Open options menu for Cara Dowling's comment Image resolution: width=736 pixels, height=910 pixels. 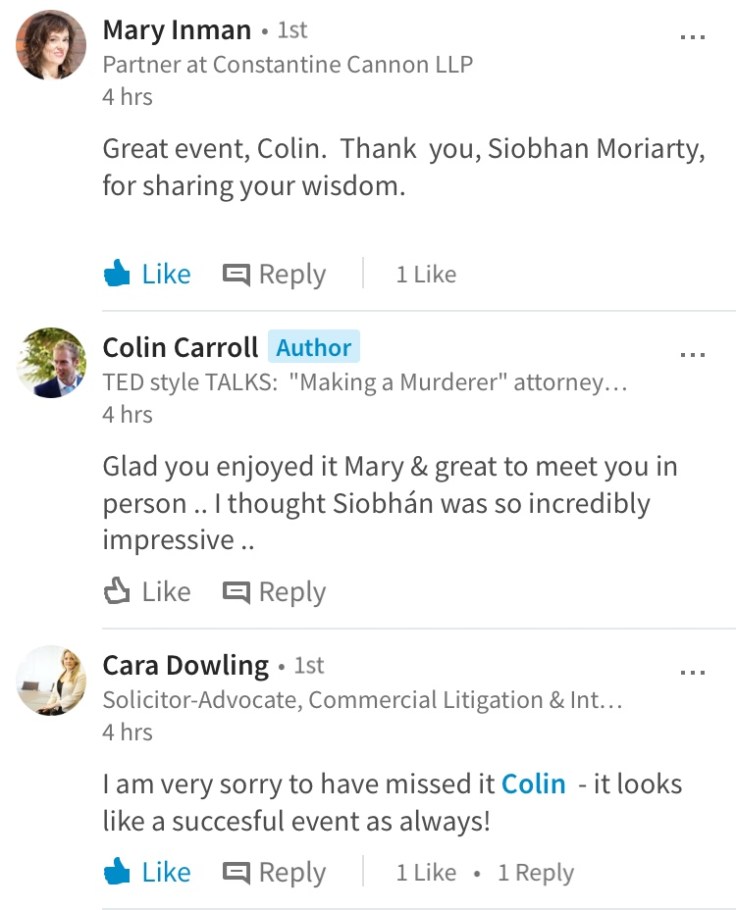(692, 672)
